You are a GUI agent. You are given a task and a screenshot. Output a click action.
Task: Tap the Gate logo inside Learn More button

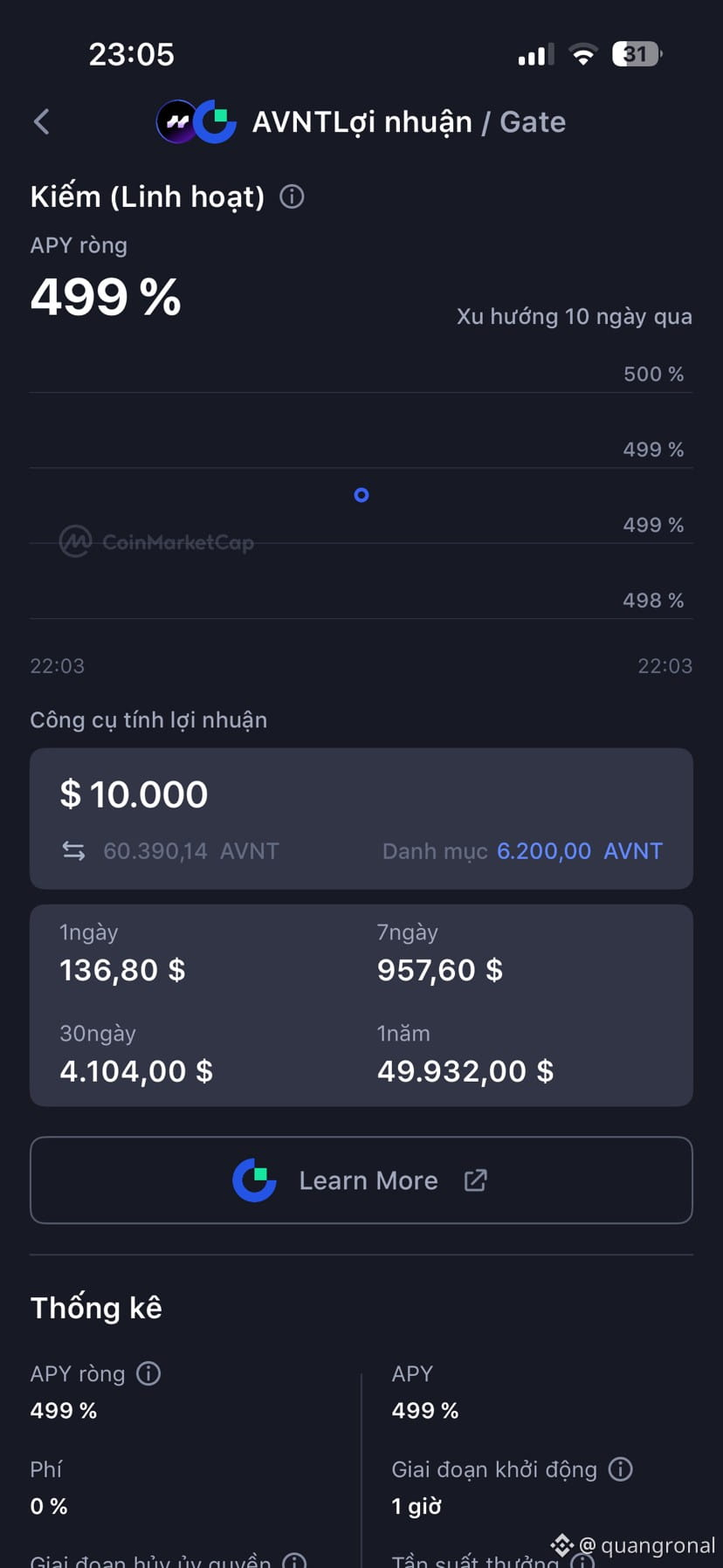click(254, 1180)
